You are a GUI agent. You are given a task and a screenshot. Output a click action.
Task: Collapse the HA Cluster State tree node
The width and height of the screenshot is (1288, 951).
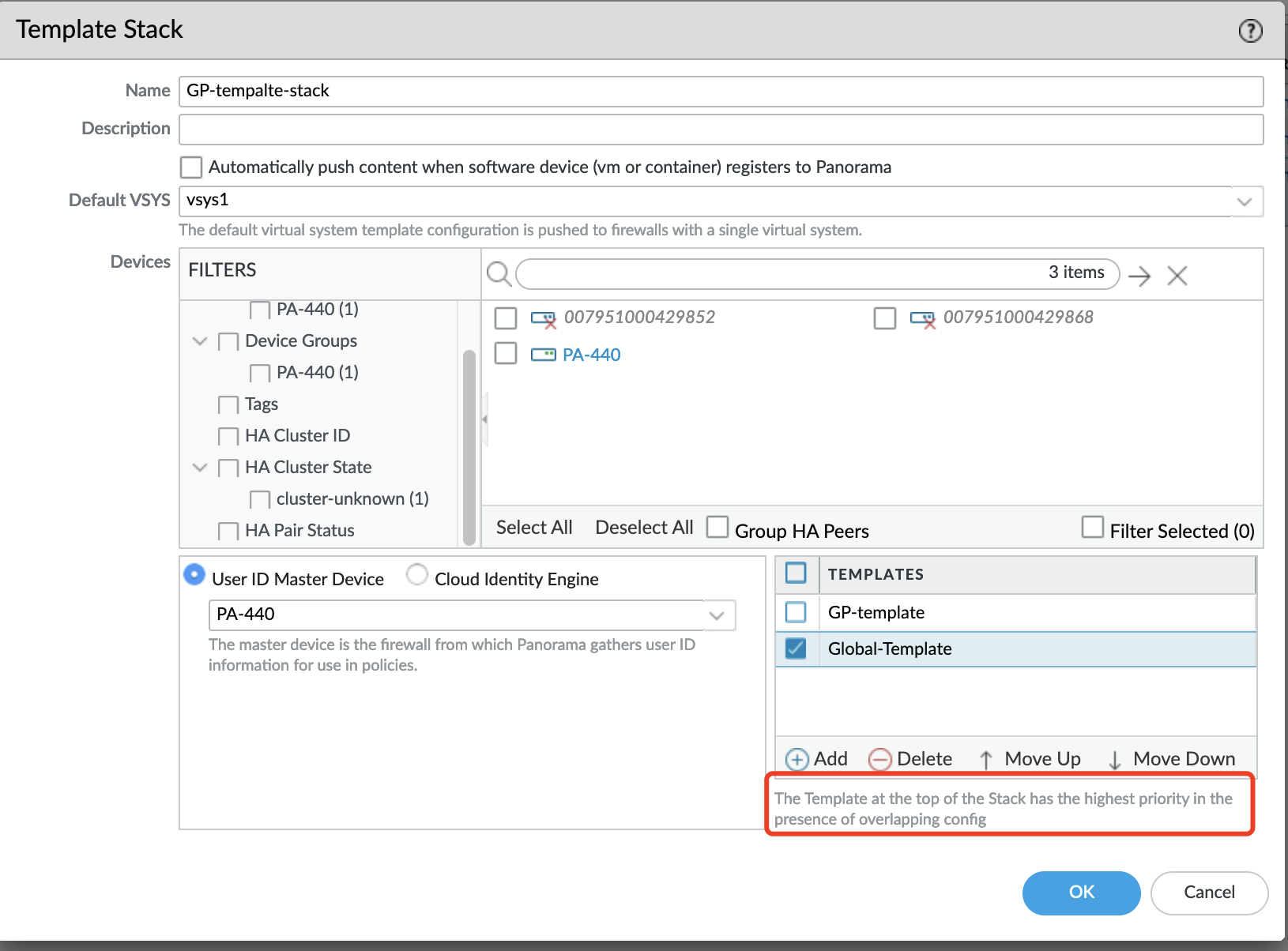pyautogui.click(x=200, y=468)
